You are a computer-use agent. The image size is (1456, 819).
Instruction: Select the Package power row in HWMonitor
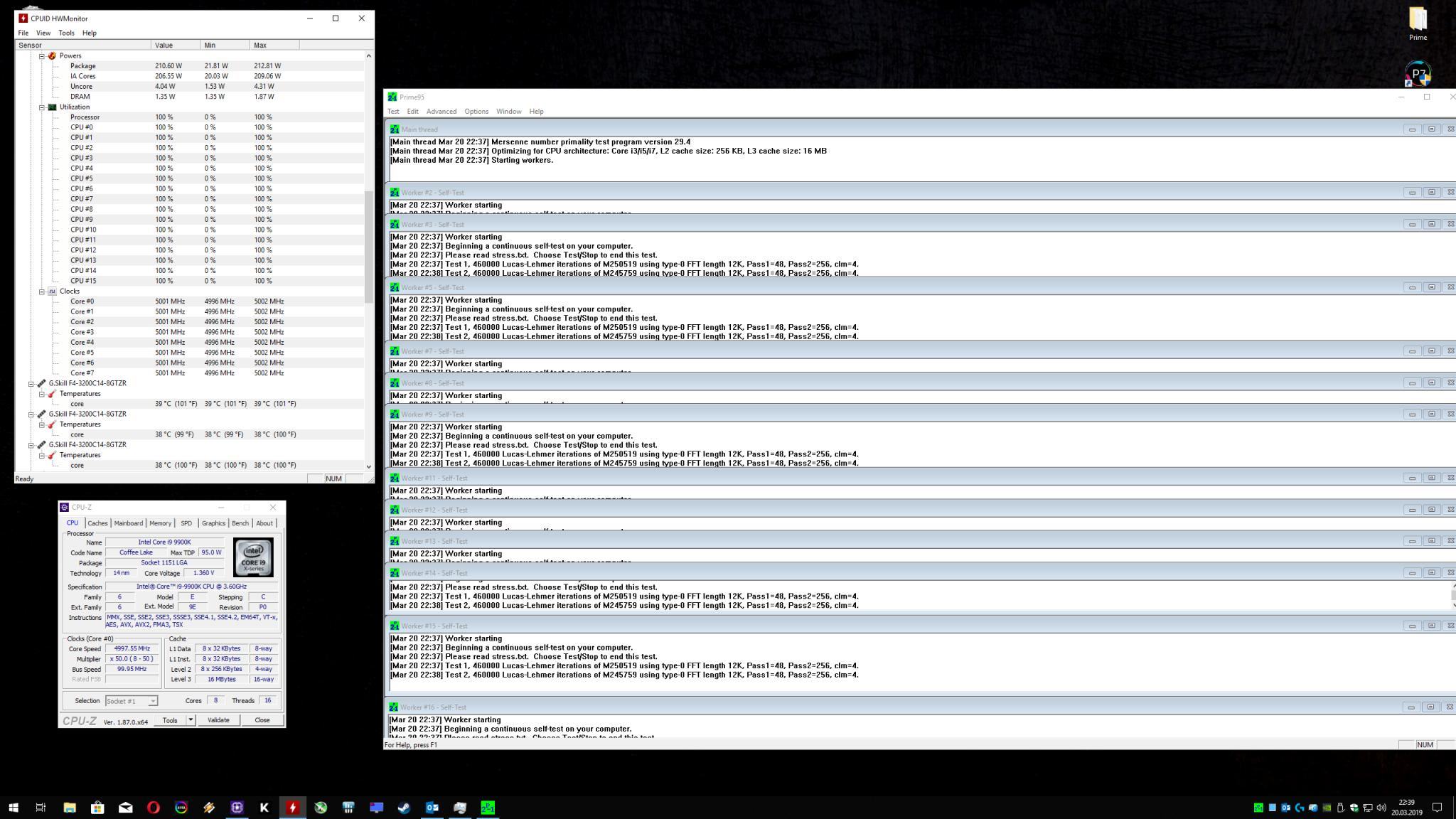[191, 66]
